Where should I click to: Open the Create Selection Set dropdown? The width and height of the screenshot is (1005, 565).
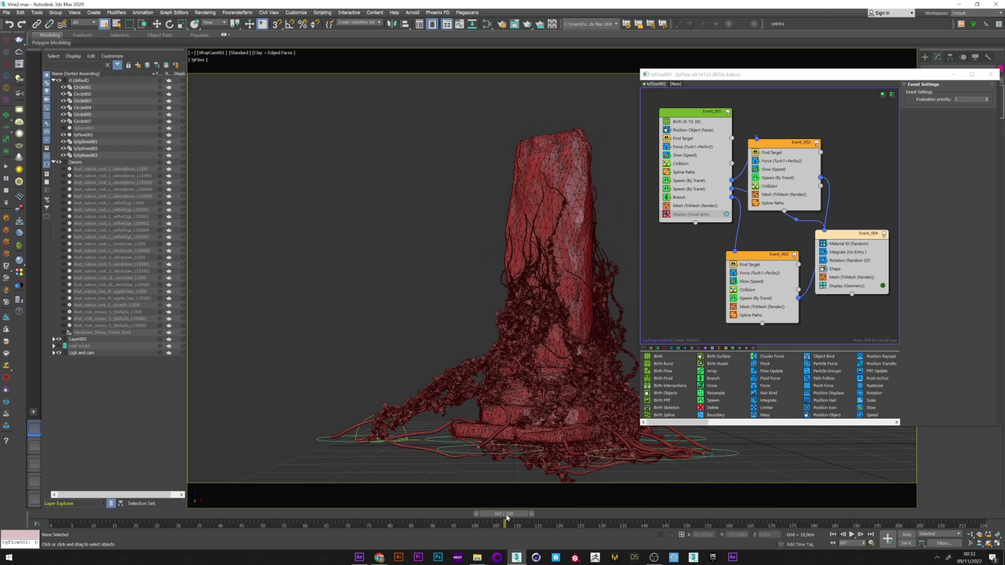359,23
